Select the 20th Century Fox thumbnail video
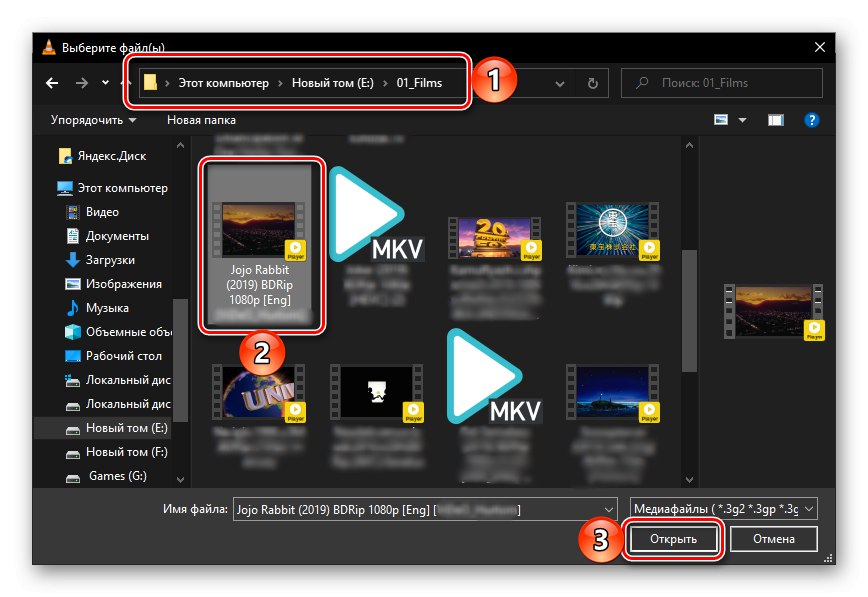 coord(495,239)
